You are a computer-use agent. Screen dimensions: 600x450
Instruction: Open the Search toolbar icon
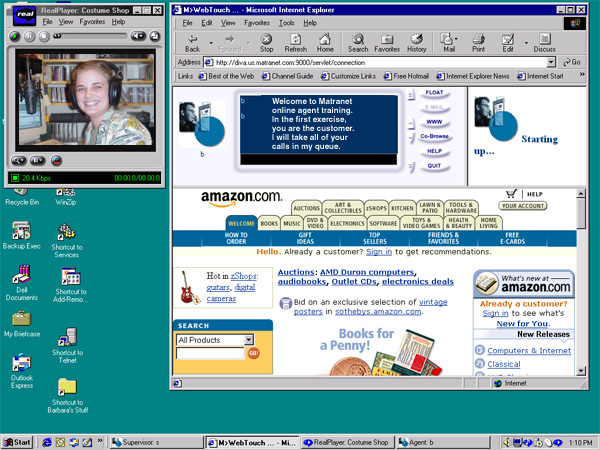point(358,43)
